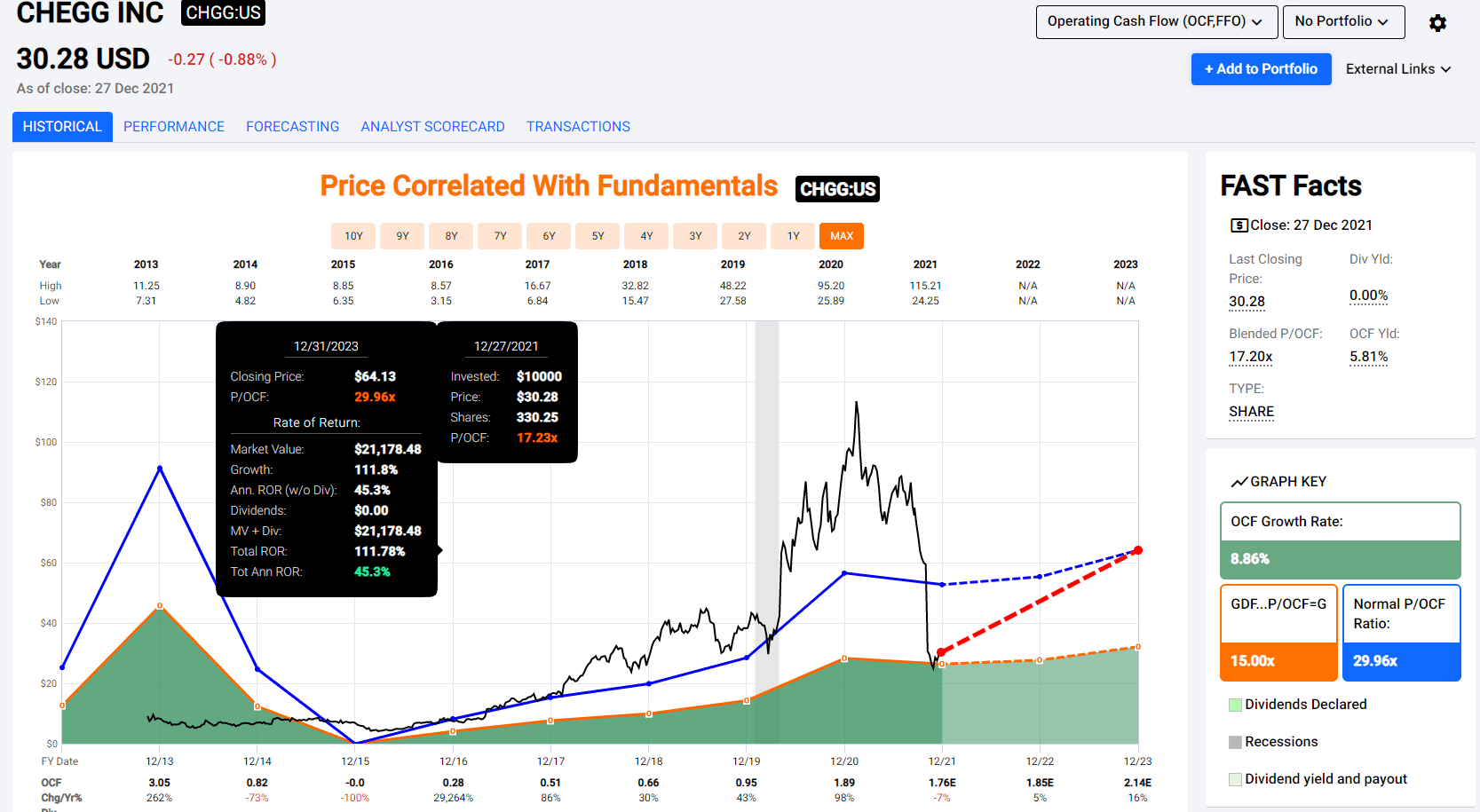This screenshot has width=1480, height=812.
Task: Select the 8Y time range
Action: click(451, 236)
